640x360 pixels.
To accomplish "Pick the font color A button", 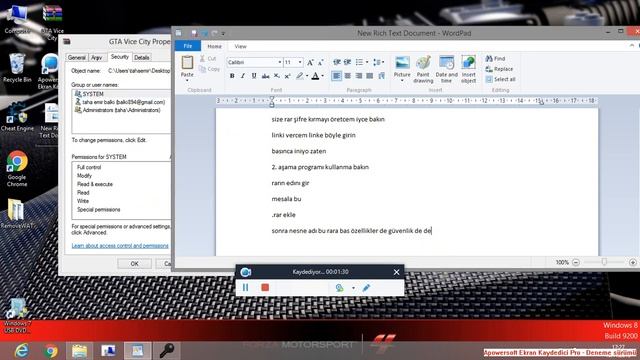I will click(315, 76).
